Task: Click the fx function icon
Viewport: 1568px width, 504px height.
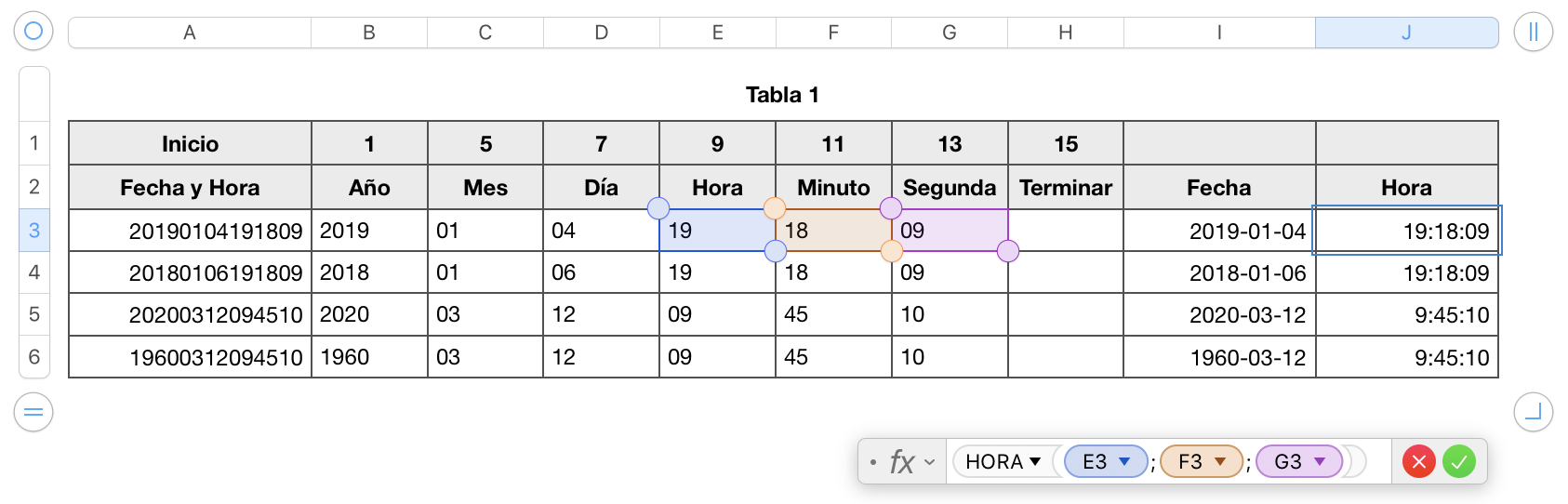Action: pyautogui.click(x=901, y=461)
